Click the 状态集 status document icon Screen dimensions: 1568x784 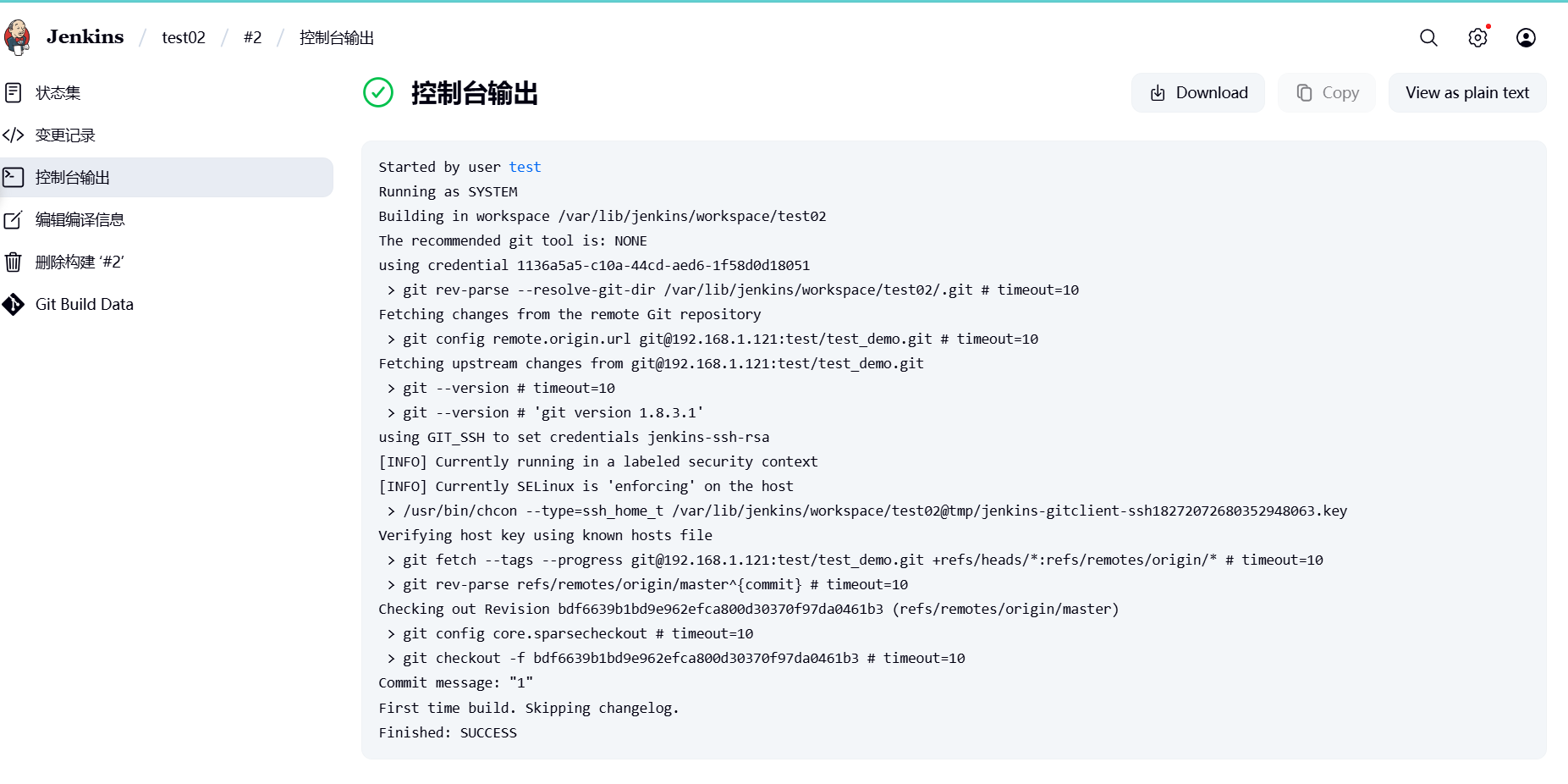(14, 92)
